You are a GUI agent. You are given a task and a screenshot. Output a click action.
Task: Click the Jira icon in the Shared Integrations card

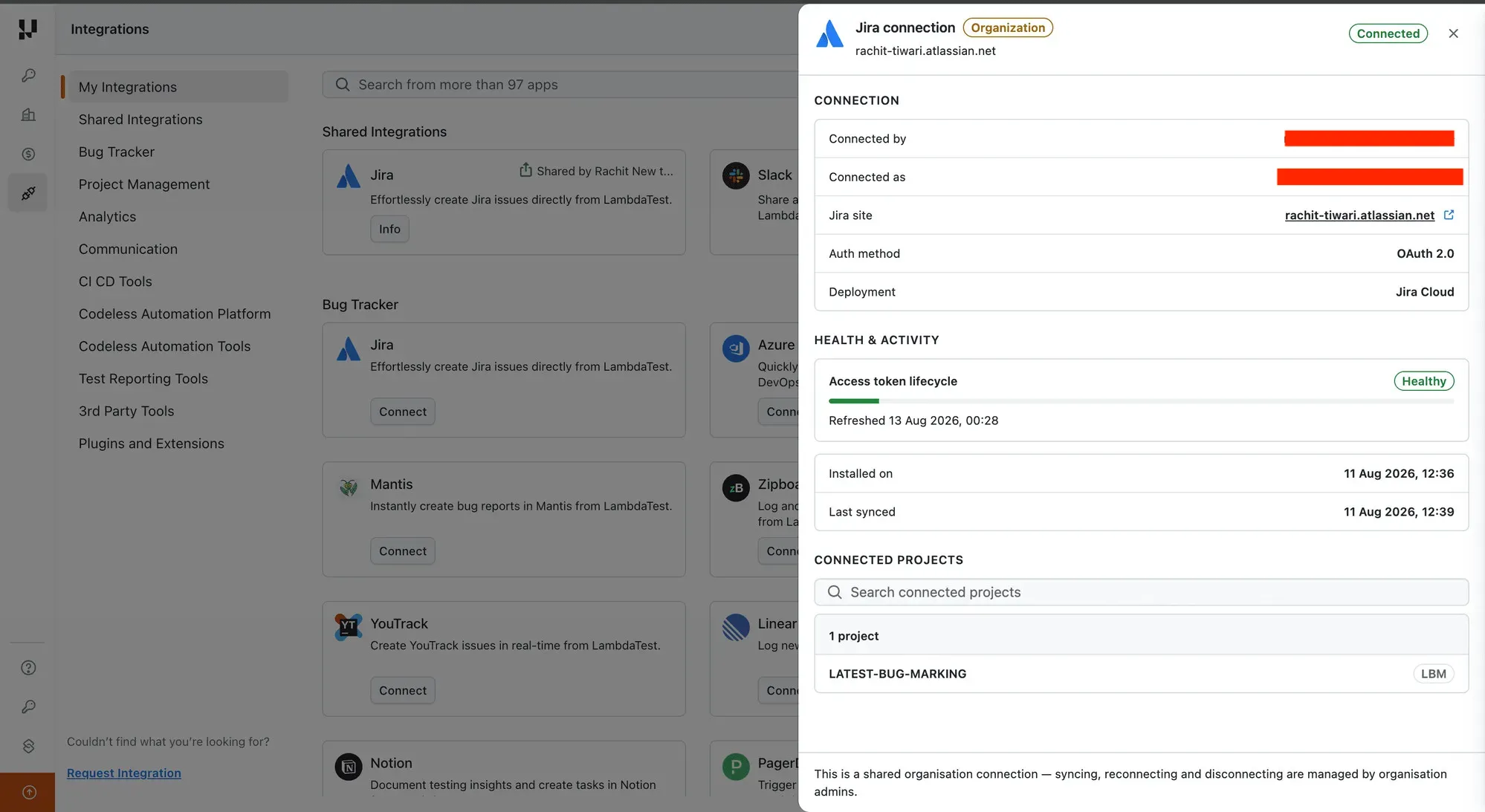click(x=348, y=176)
